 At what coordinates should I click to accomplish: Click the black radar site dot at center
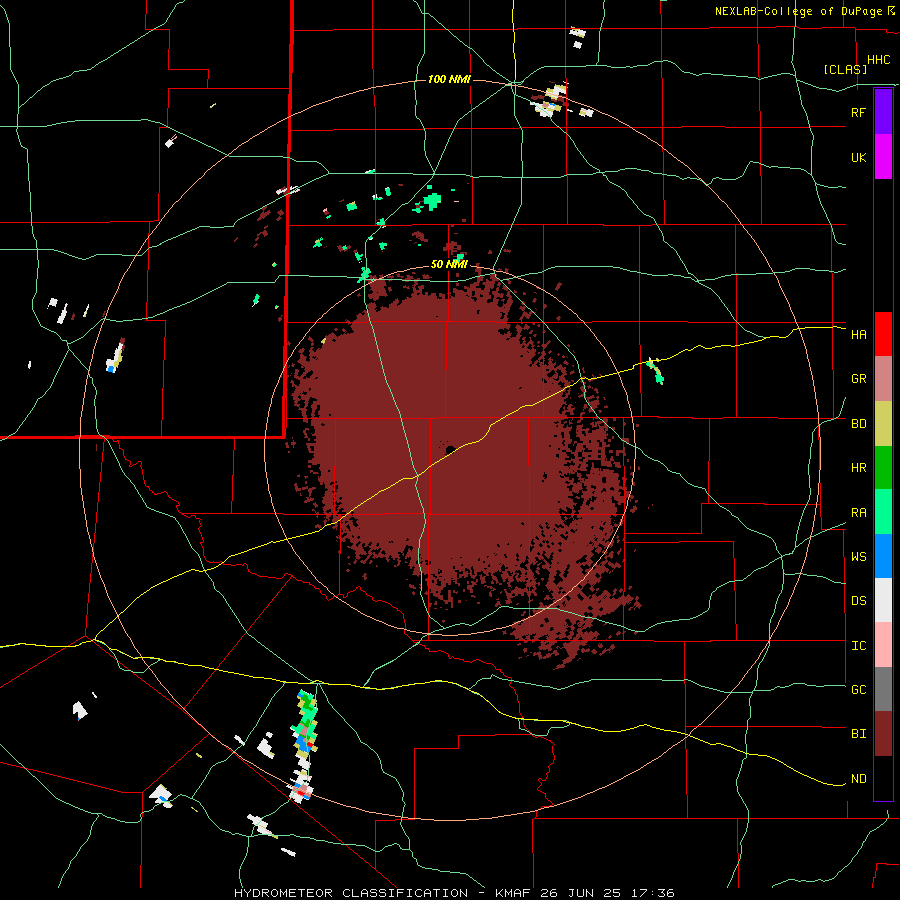click(451, 449)
